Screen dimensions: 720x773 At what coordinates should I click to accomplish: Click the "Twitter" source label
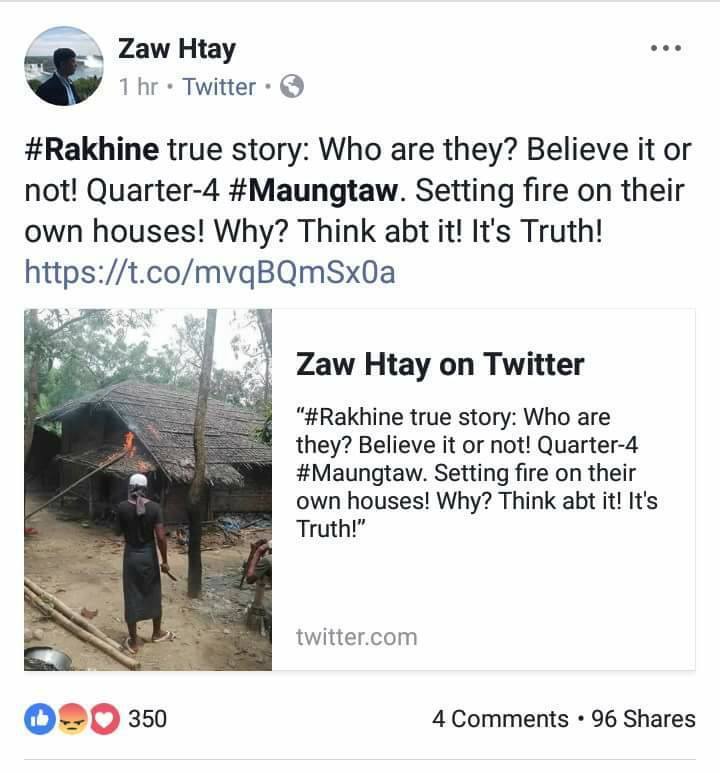click(219, 87)
